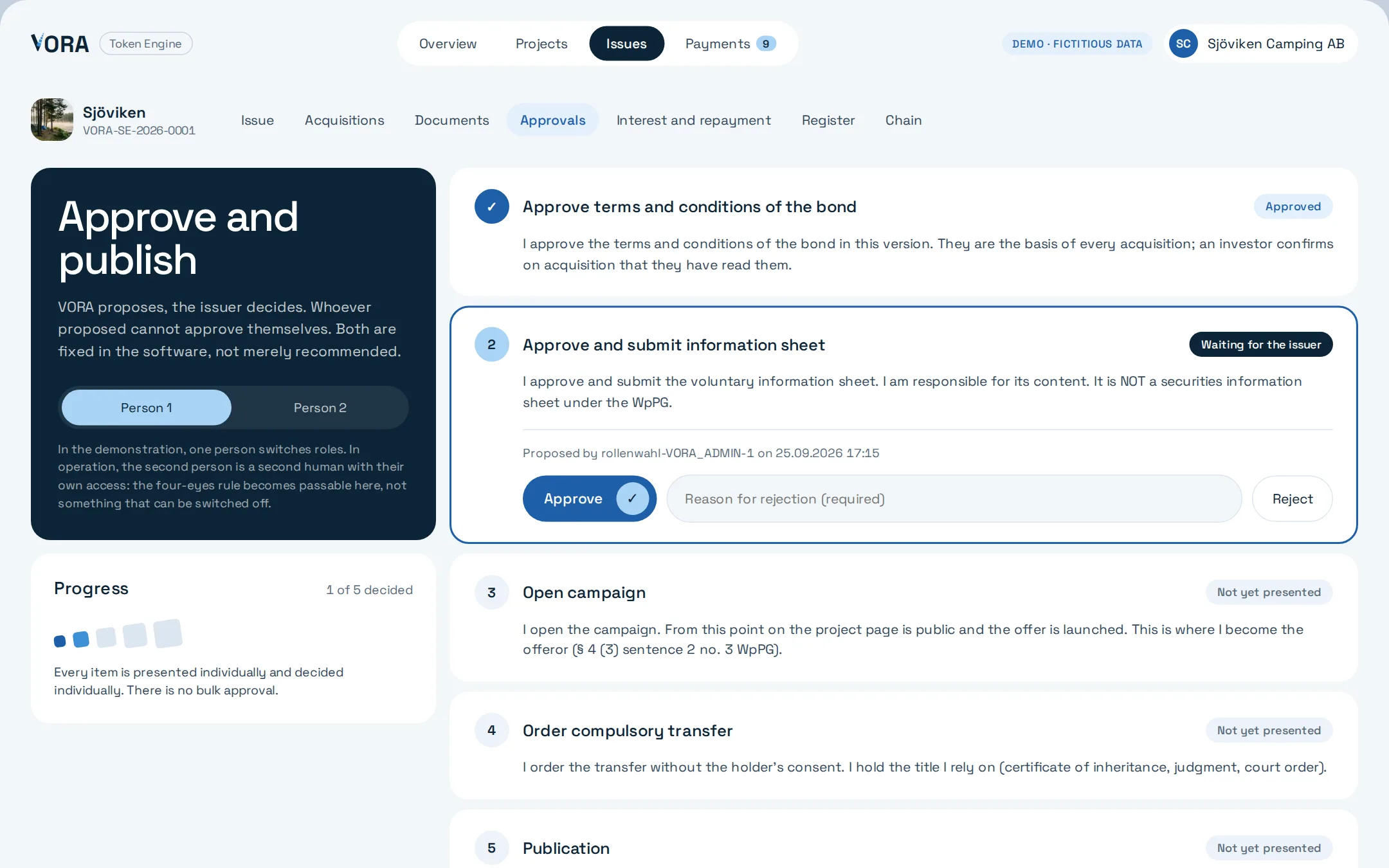The width and height of the screenshot is (1389, 868).
Task: Click step number 4 circle for compulsory transfer
Action: (492, 730)
